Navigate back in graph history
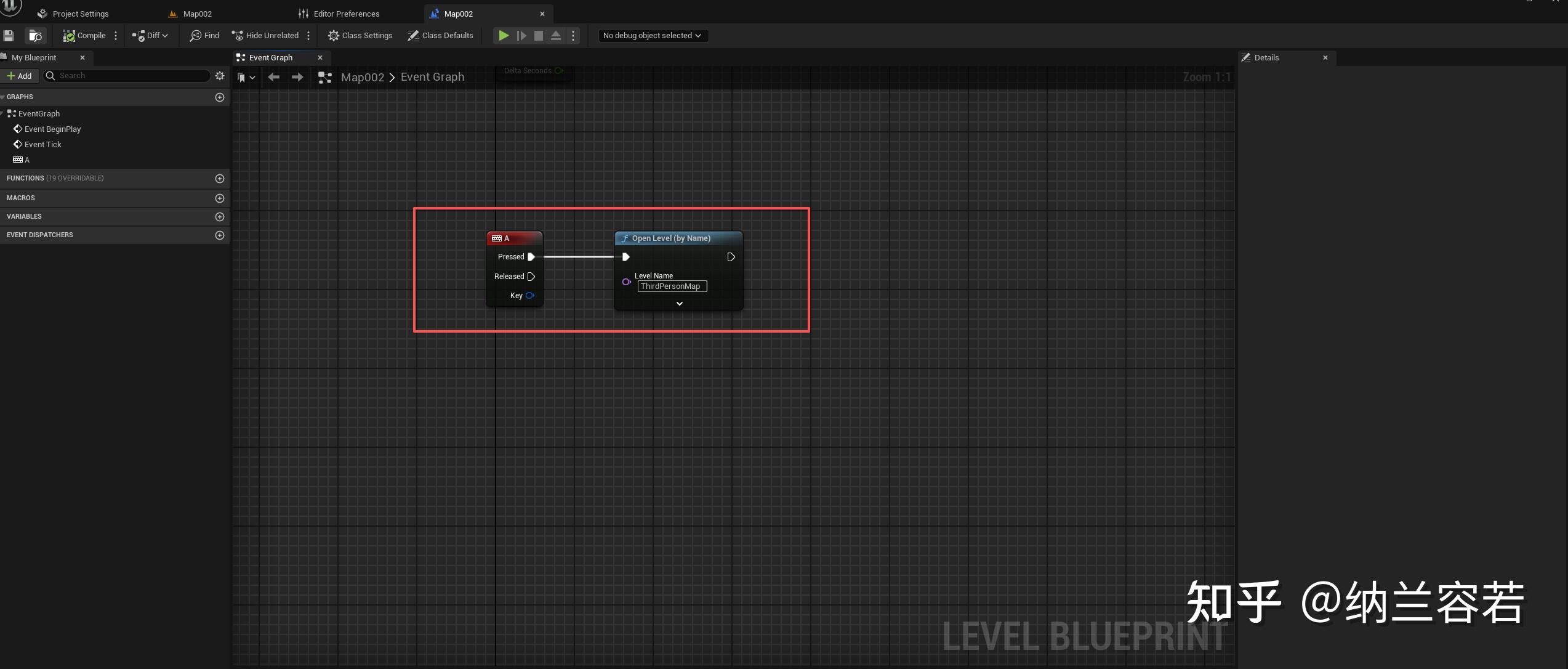Image resolution: width=1568 pixels, height=669 pixels. (x=274, y=77)
